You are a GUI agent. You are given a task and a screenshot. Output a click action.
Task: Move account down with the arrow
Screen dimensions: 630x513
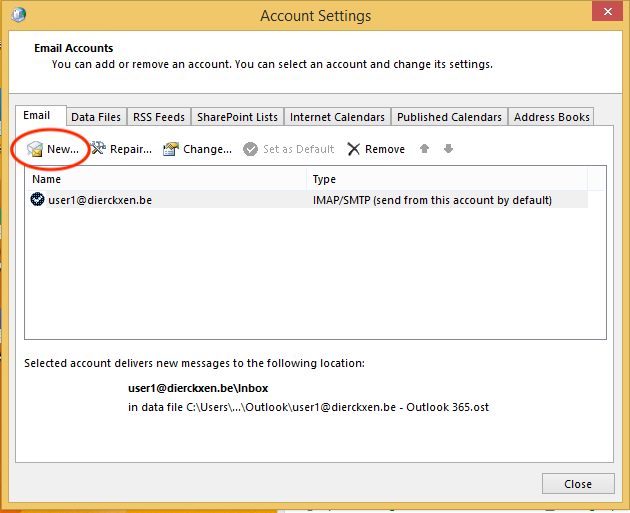448,149
